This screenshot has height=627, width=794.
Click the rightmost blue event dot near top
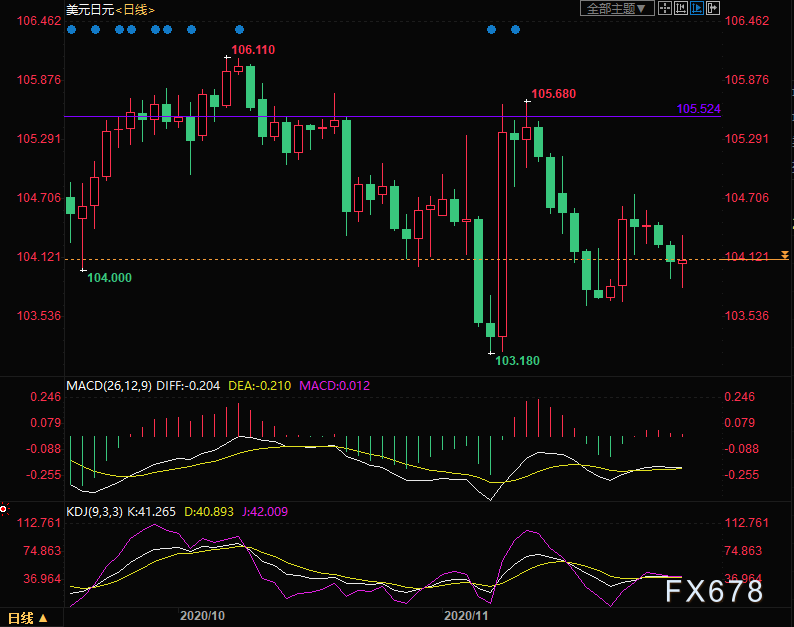[515, 29]
